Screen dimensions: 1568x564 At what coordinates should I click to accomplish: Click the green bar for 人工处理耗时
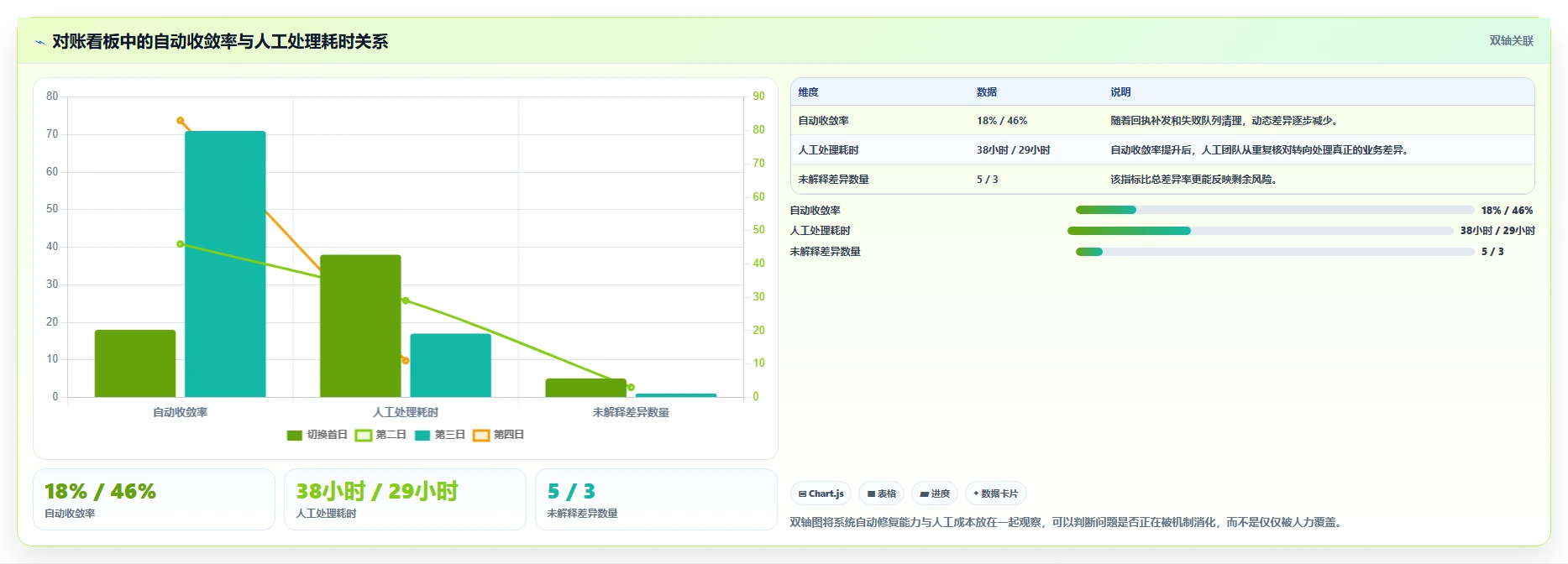click(360, 326)
